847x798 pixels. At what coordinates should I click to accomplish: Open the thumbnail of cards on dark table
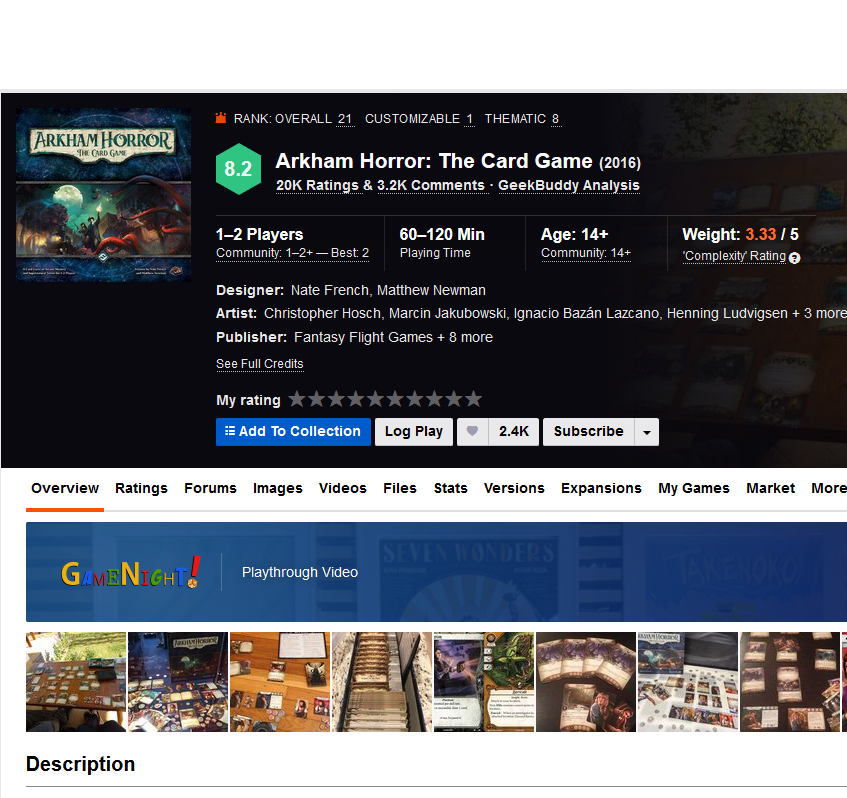[x=790, y=682]
